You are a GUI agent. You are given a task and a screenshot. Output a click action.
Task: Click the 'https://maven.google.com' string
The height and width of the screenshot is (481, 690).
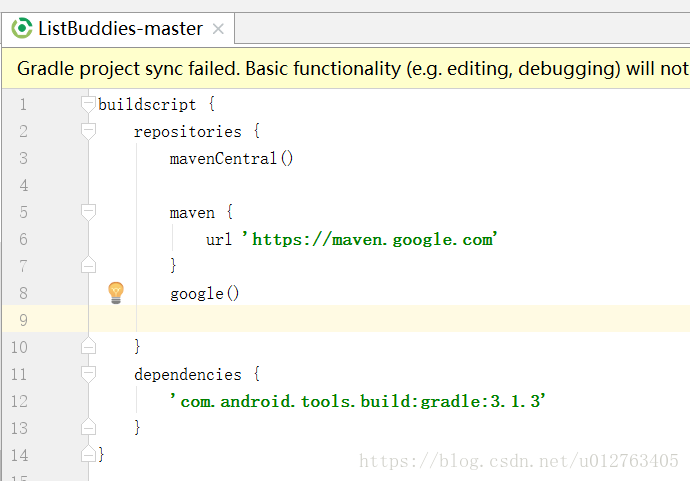370,239
